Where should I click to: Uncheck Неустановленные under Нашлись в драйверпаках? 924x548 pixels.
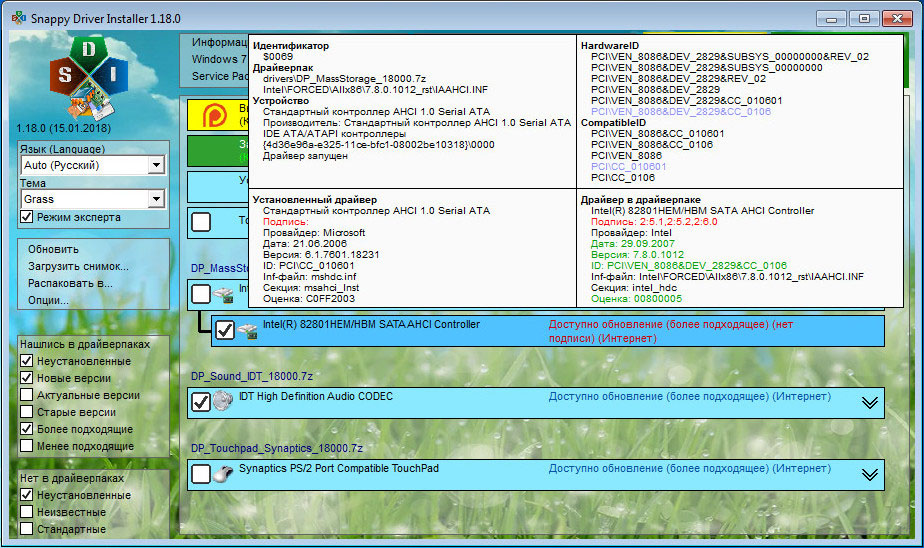(27, 361)
